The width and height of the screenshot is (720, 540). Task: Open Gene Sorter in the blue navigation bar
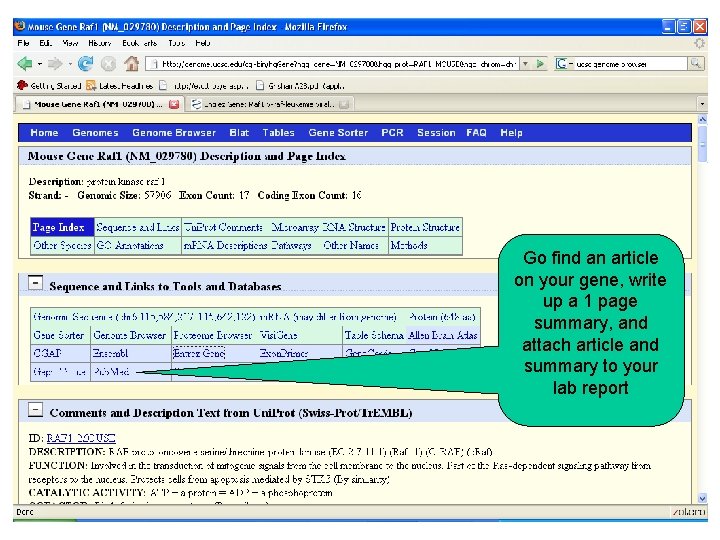pos(338,133)
